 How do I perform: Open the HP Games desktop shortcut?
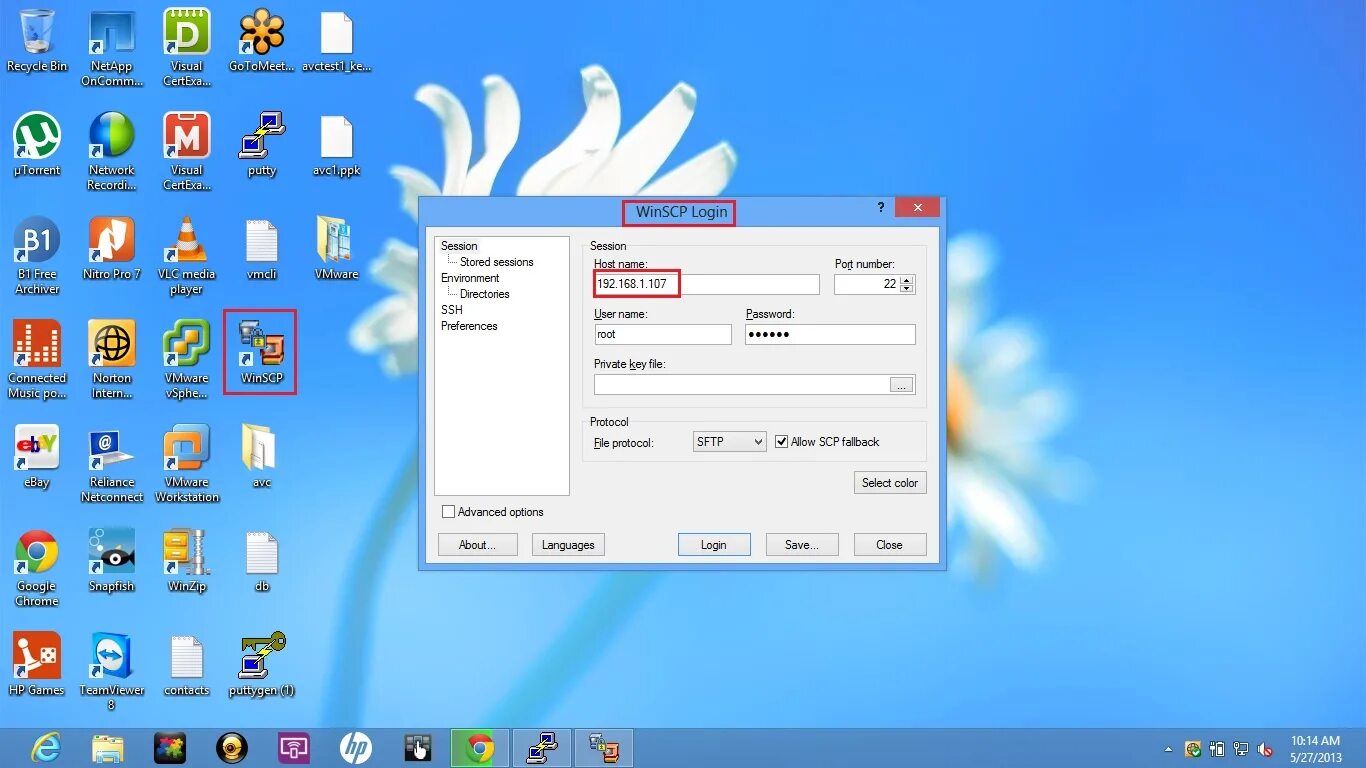(37, 665)
